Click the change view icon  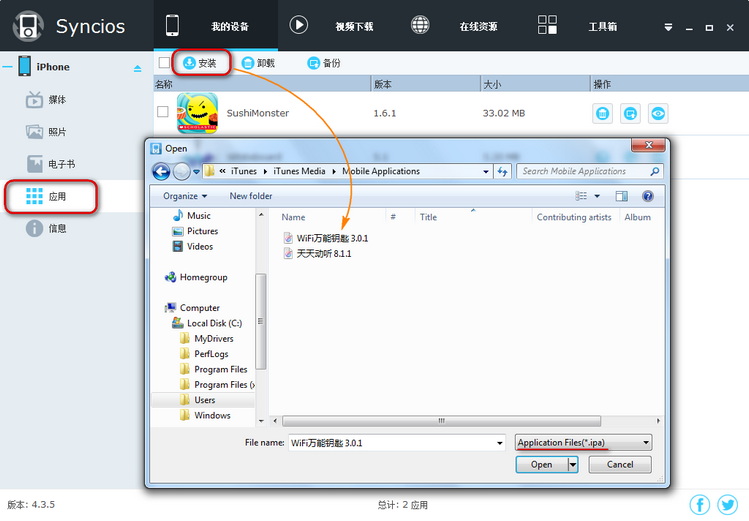581,196
